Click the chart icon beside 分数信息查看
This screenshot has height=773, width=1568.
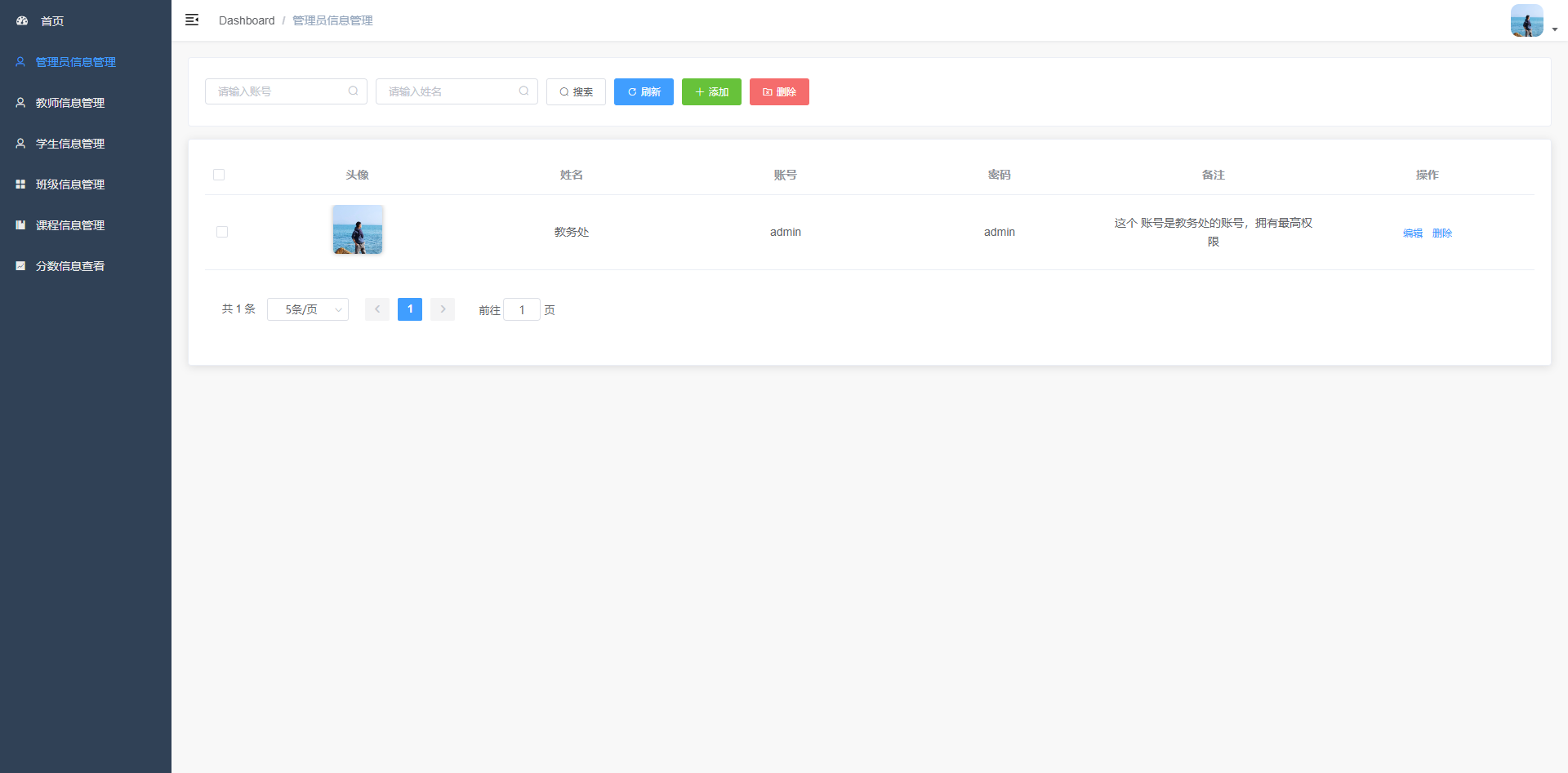20,266
